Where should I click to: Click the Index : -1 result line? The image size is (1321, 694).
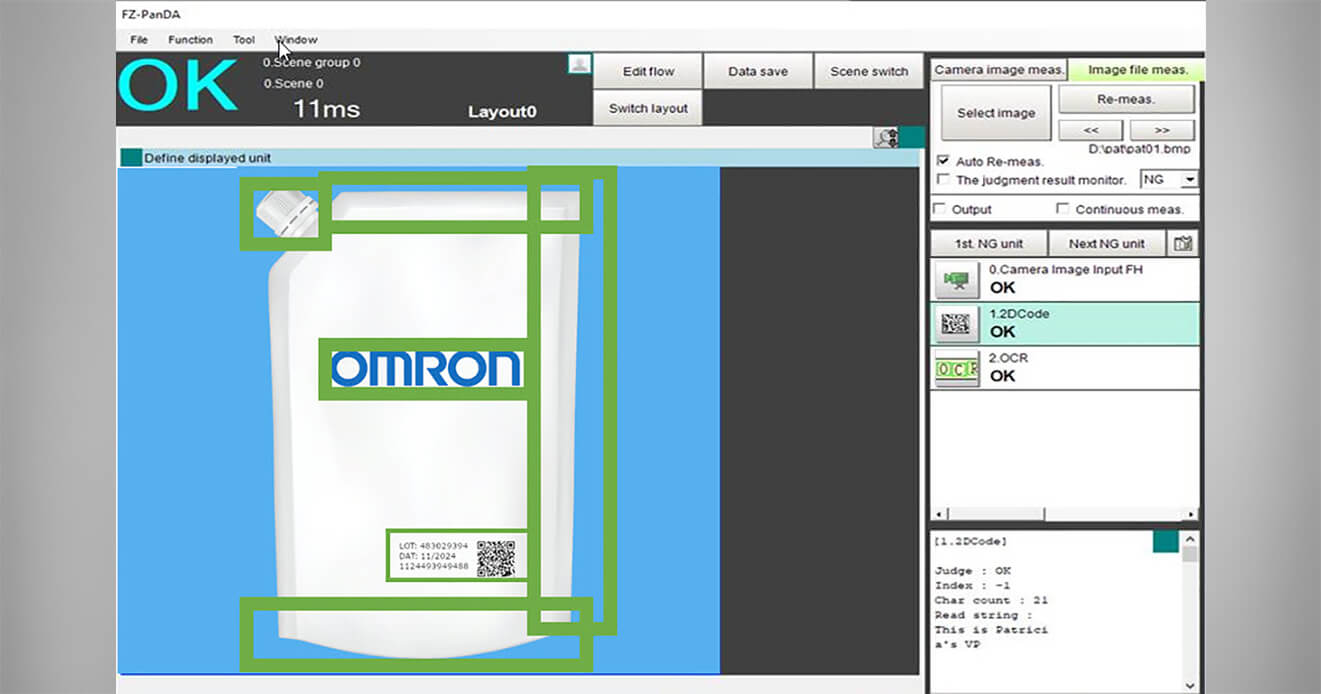(x=973, y=585)
